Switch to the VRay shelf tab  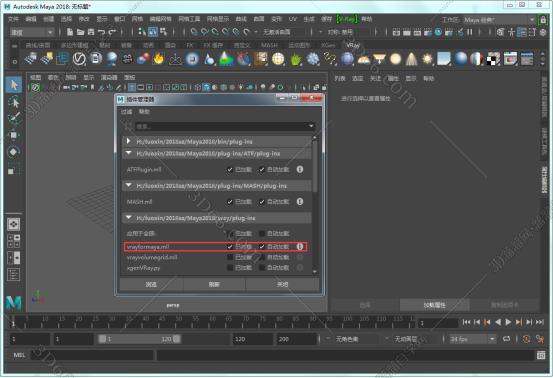tap(353, 45)
